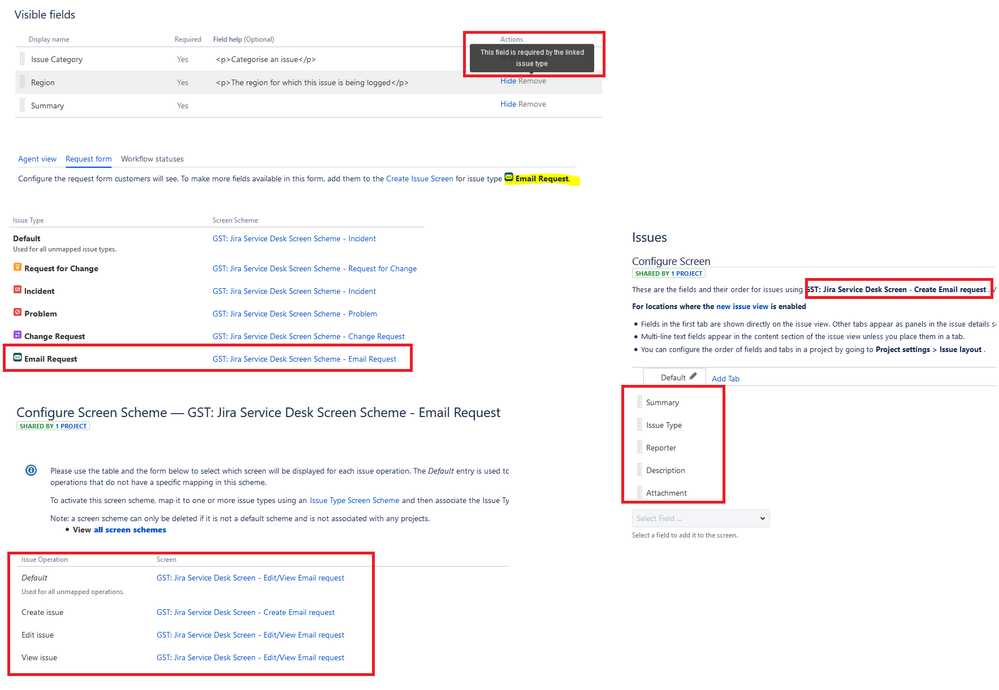This screenshot has width=999, height=690.
Task: Open Screen Scheme - Email Request link
Action: point(304,359)
